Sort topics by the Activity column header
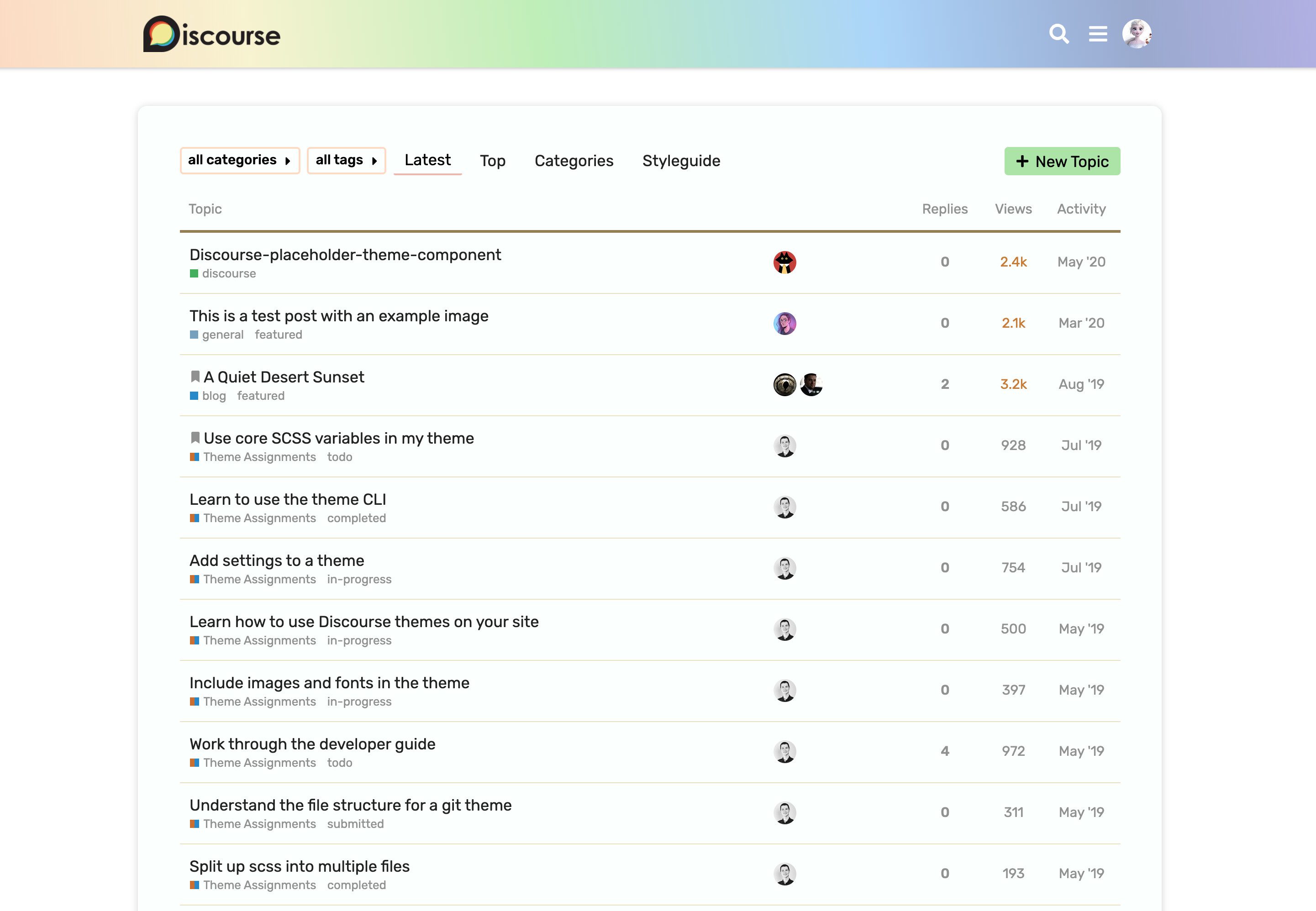 (1081, 209)
